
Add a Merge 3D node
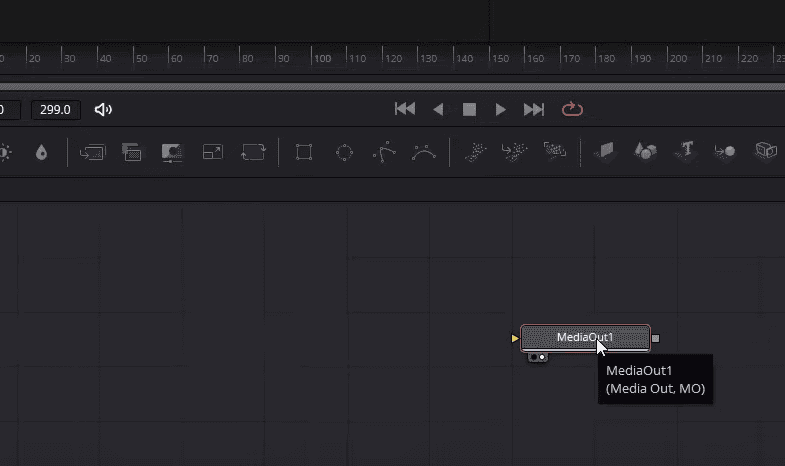(x=725, y=151)
